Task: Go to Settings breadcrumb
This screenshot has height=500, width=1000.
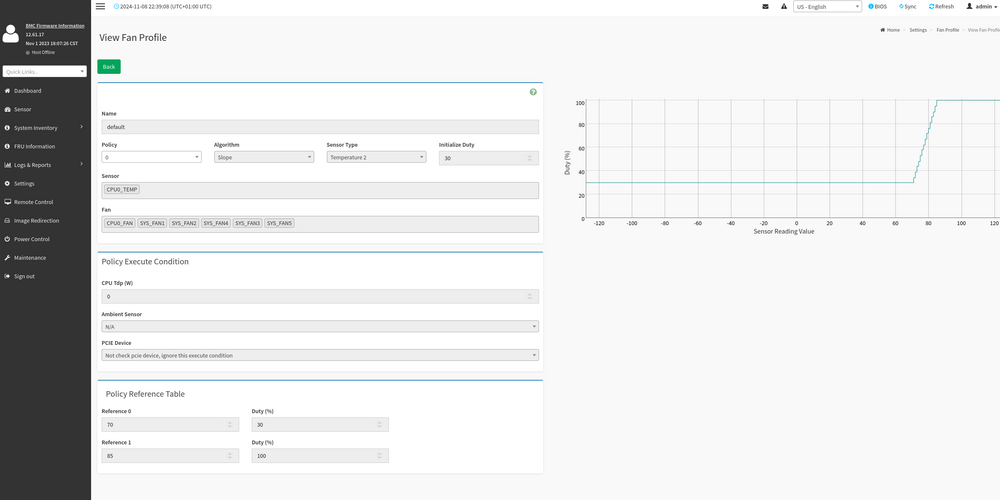Action: click(918, 30)
